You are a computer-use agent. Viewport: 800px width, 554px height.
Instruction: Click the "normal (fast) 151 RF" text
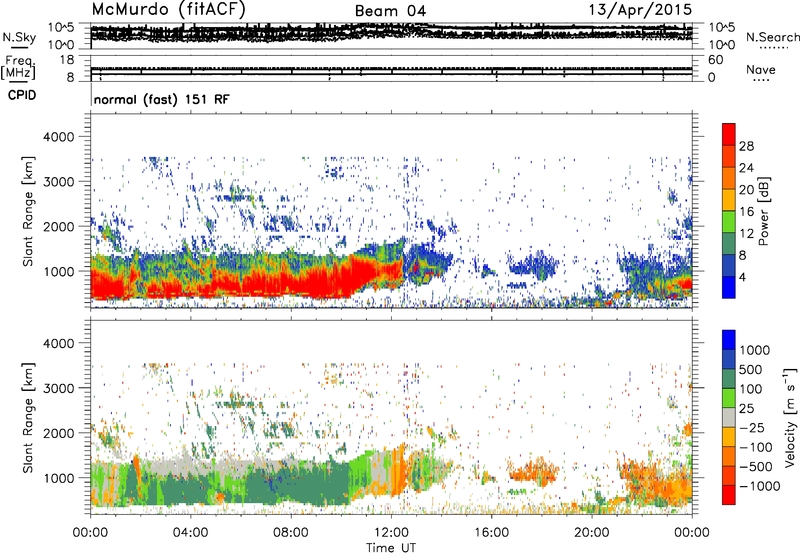click(x=162, y=99)
